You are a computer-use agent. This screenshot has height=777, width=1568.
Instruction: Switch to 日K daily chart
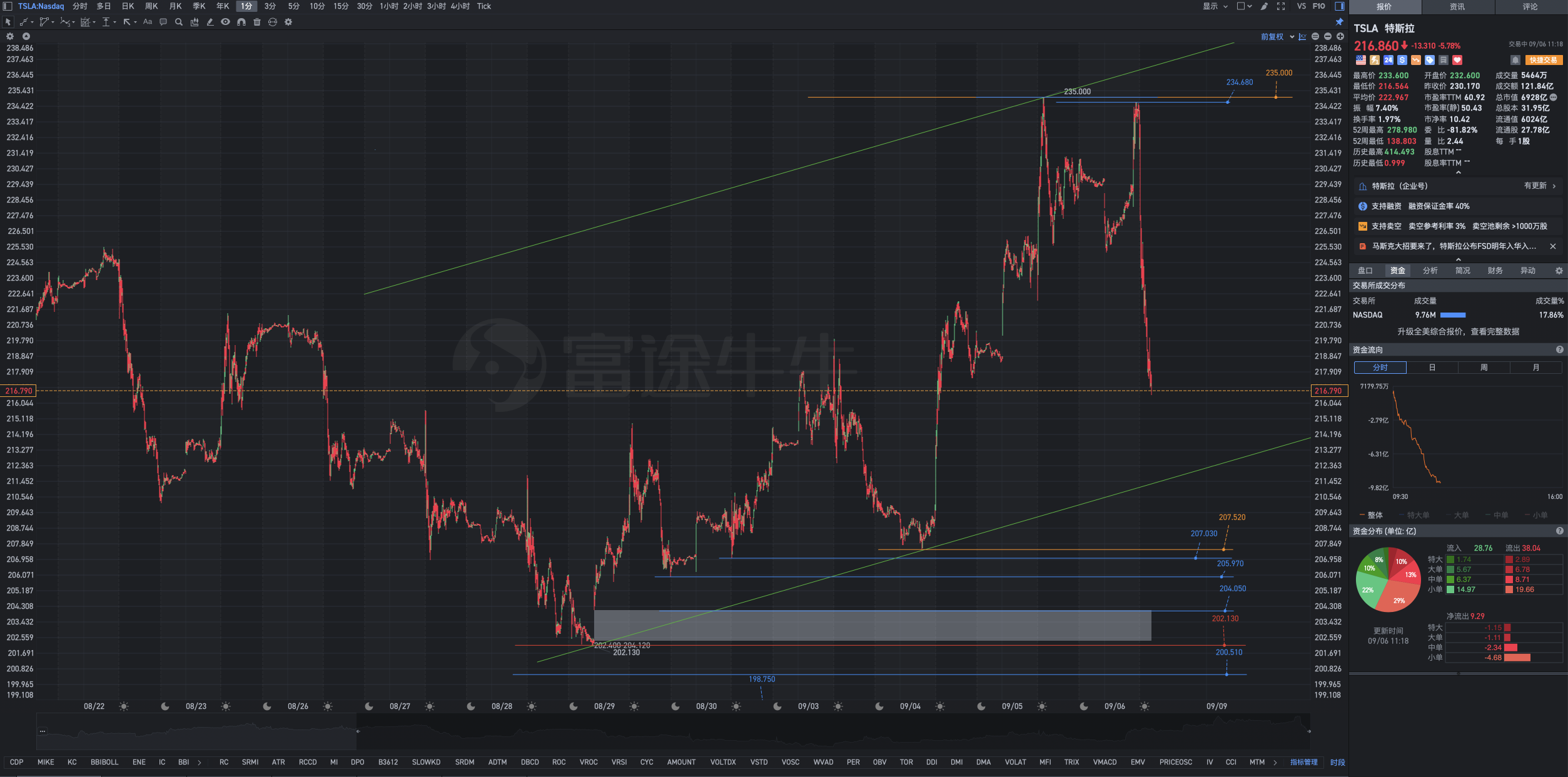(x=128, y=6)
